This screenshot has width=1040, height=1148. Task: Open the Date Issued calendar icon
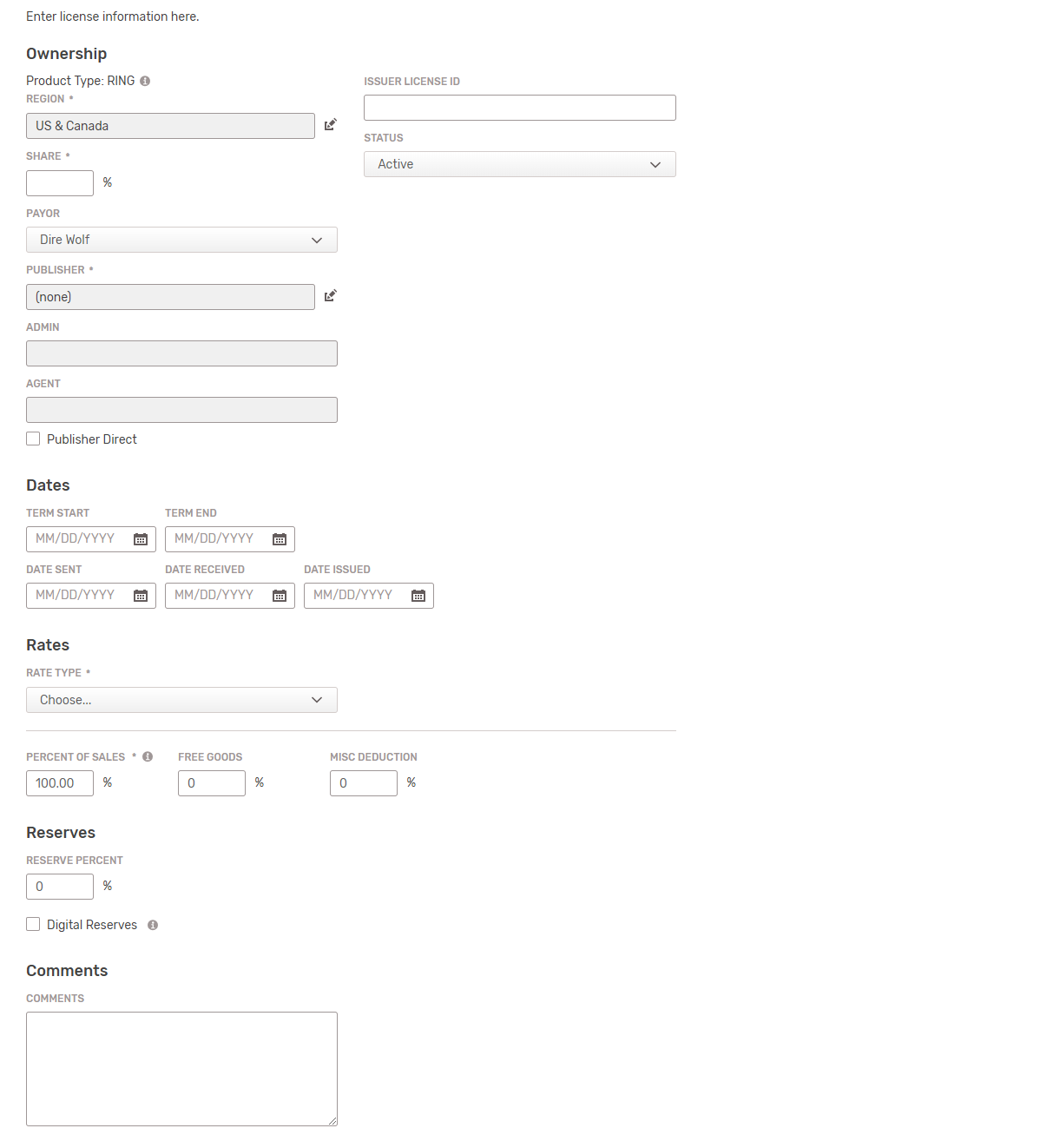[x=418, y=596]
